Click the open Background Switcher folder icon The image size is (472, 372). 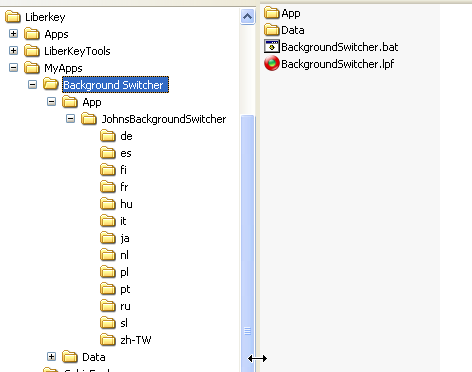51,85
